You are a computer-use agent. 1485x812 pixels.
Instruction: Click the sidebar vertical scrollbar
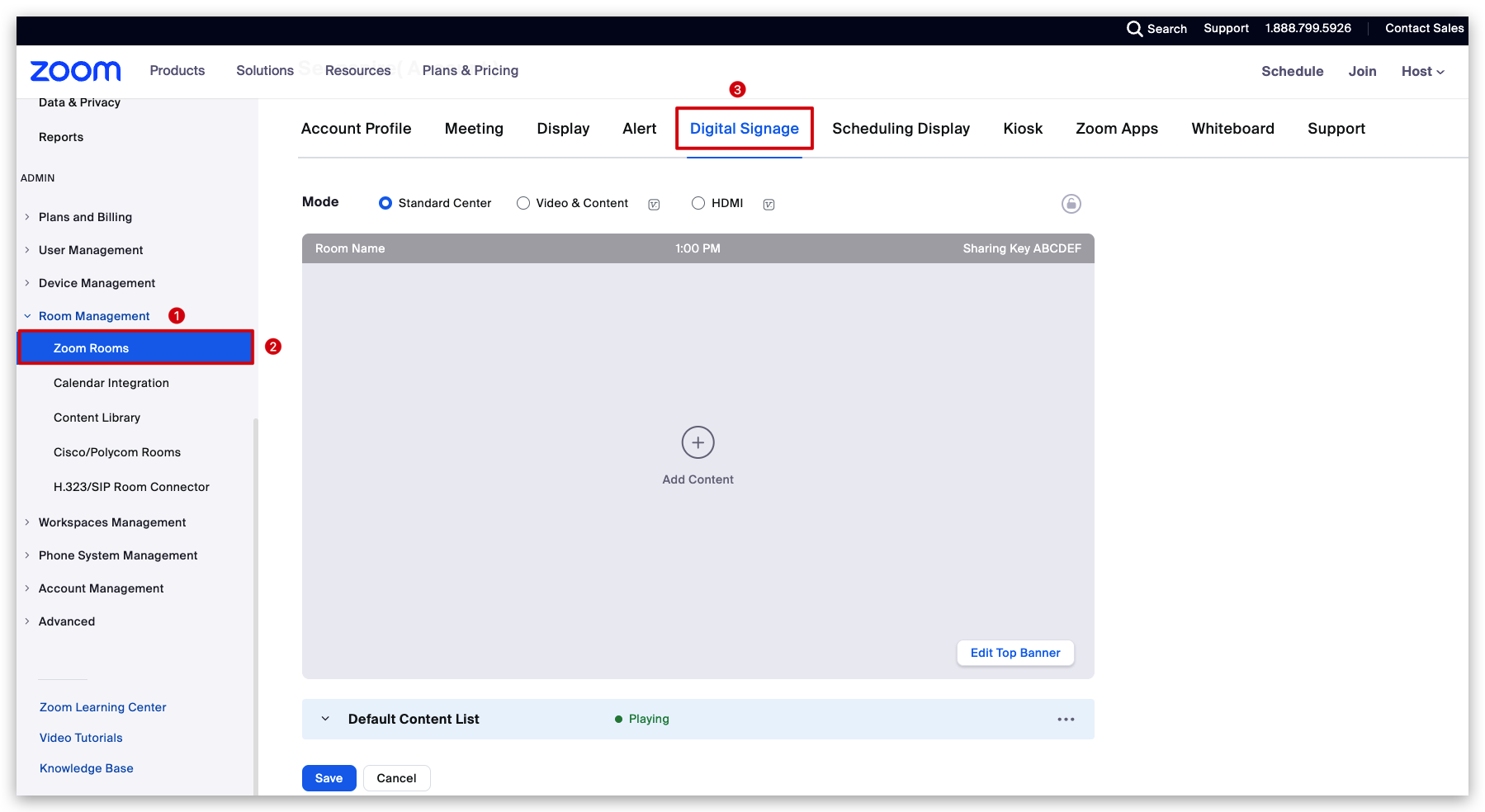coord(256,607)
